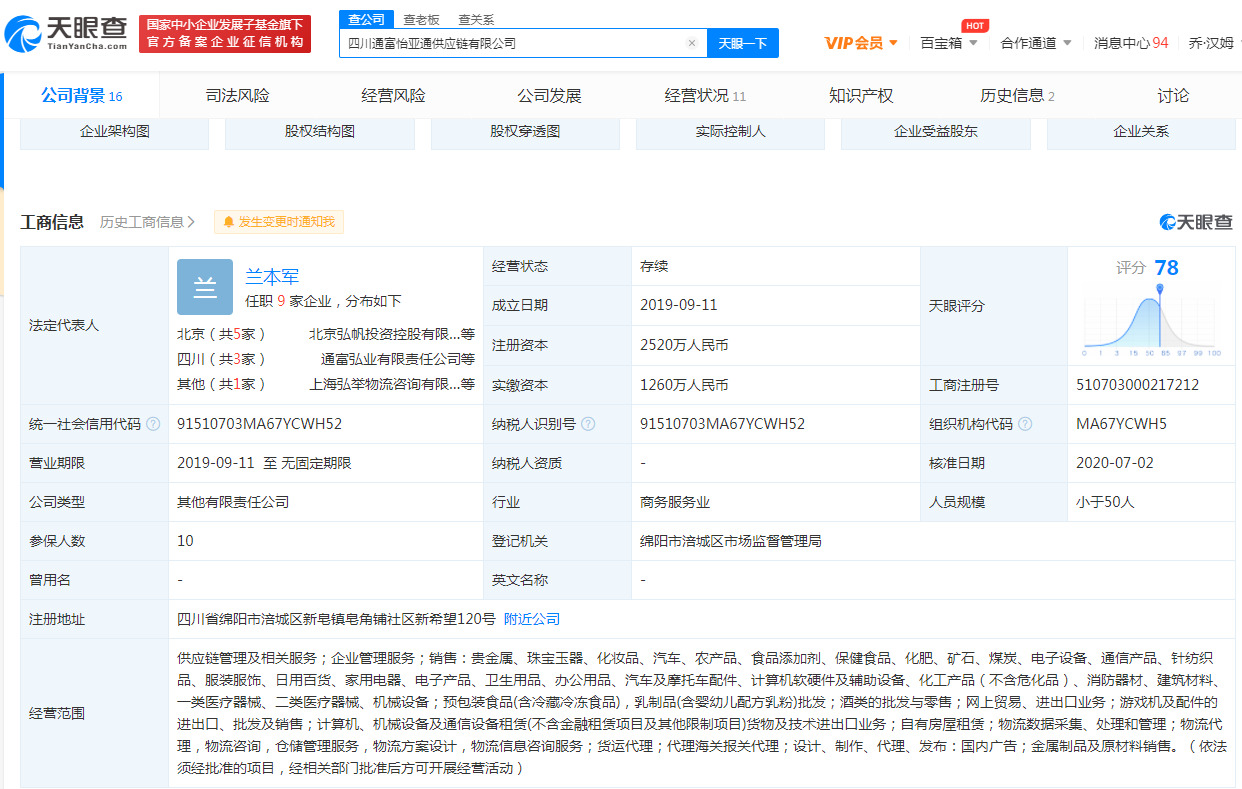
Task: Open 历史工商信息 link with chevron
Action: tap(148, 222)
